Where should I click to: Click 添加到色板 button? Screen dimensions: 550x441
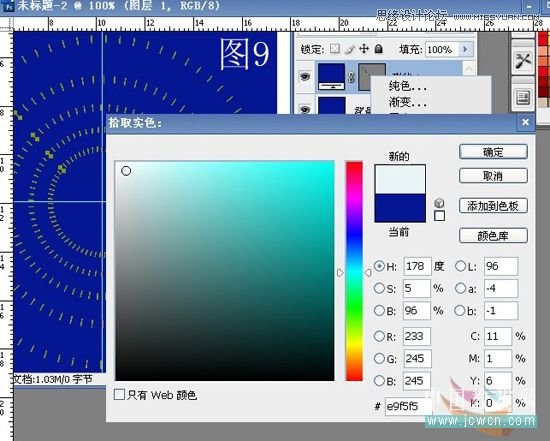pyautogui.click(x=493, y=206)
